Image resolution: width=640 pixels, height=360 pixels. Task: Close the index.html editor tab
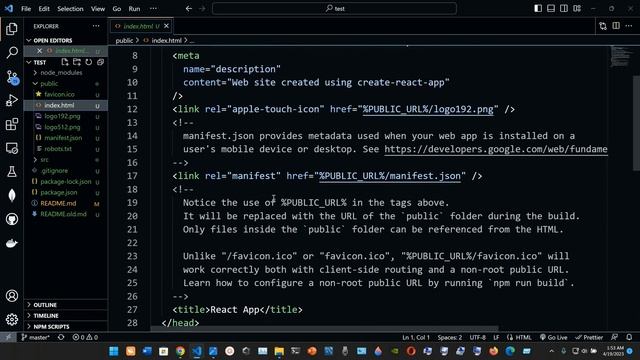[x=167, y=26]
